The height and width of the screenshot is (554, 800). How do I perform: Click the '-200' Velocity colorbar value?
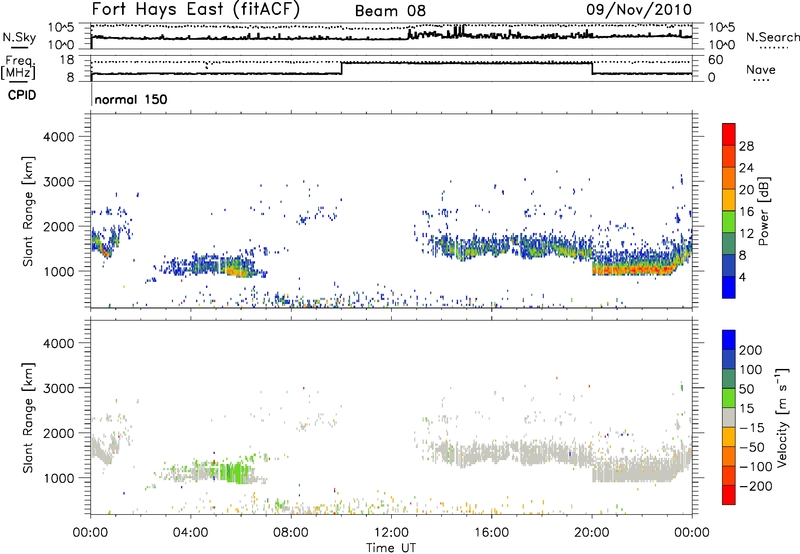tap(756, 486)
